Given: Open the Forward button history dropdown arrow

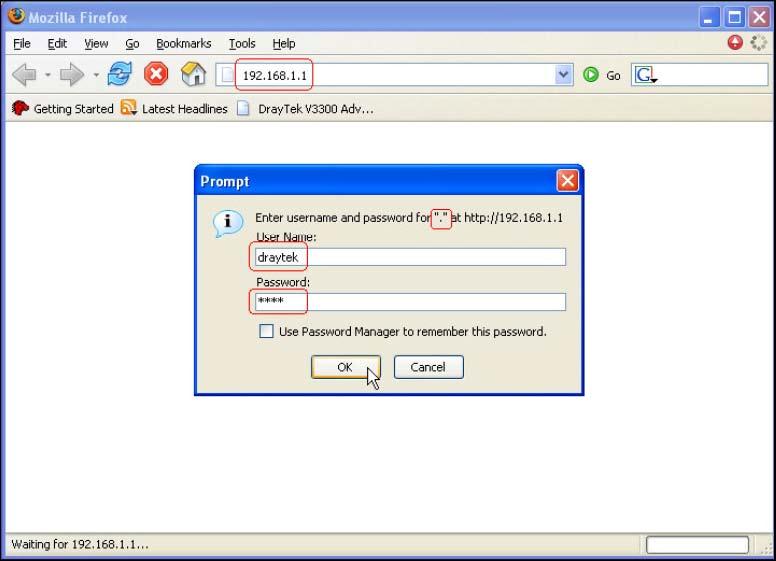Looking at the screenshot, I should (x=96, y=75).
